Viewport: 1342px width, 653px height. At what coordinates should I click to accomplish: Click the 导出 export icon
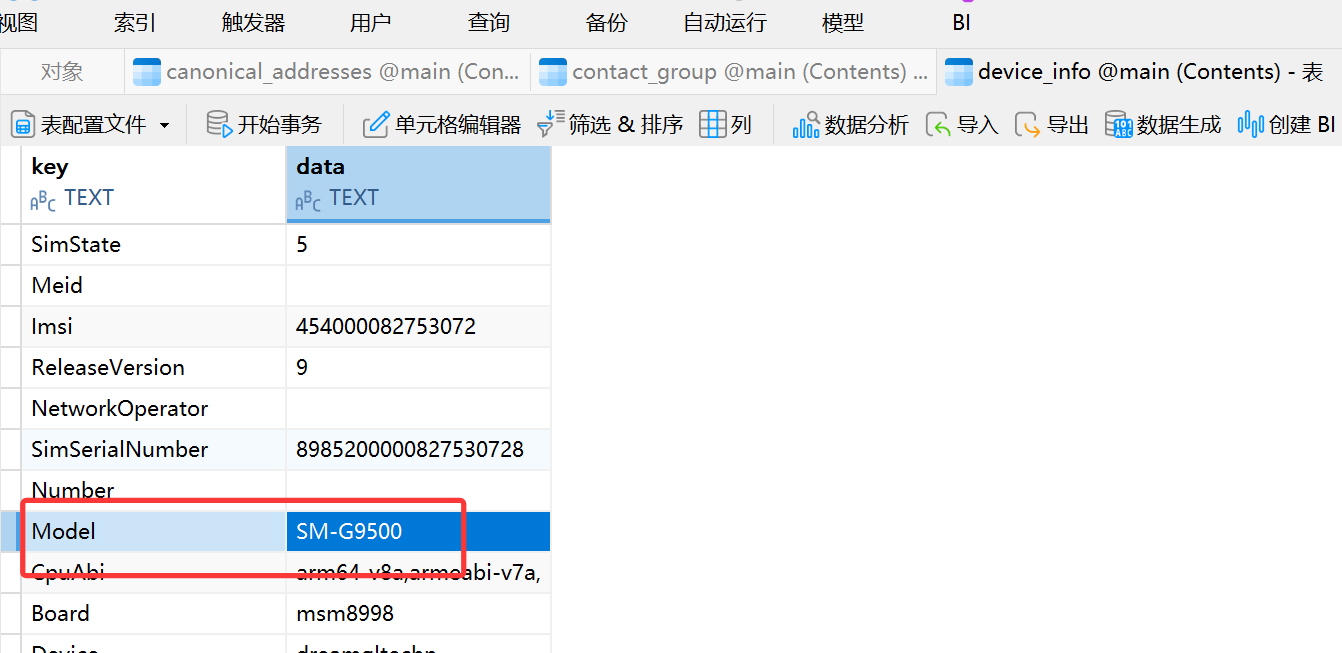[x=1027, y=124]
